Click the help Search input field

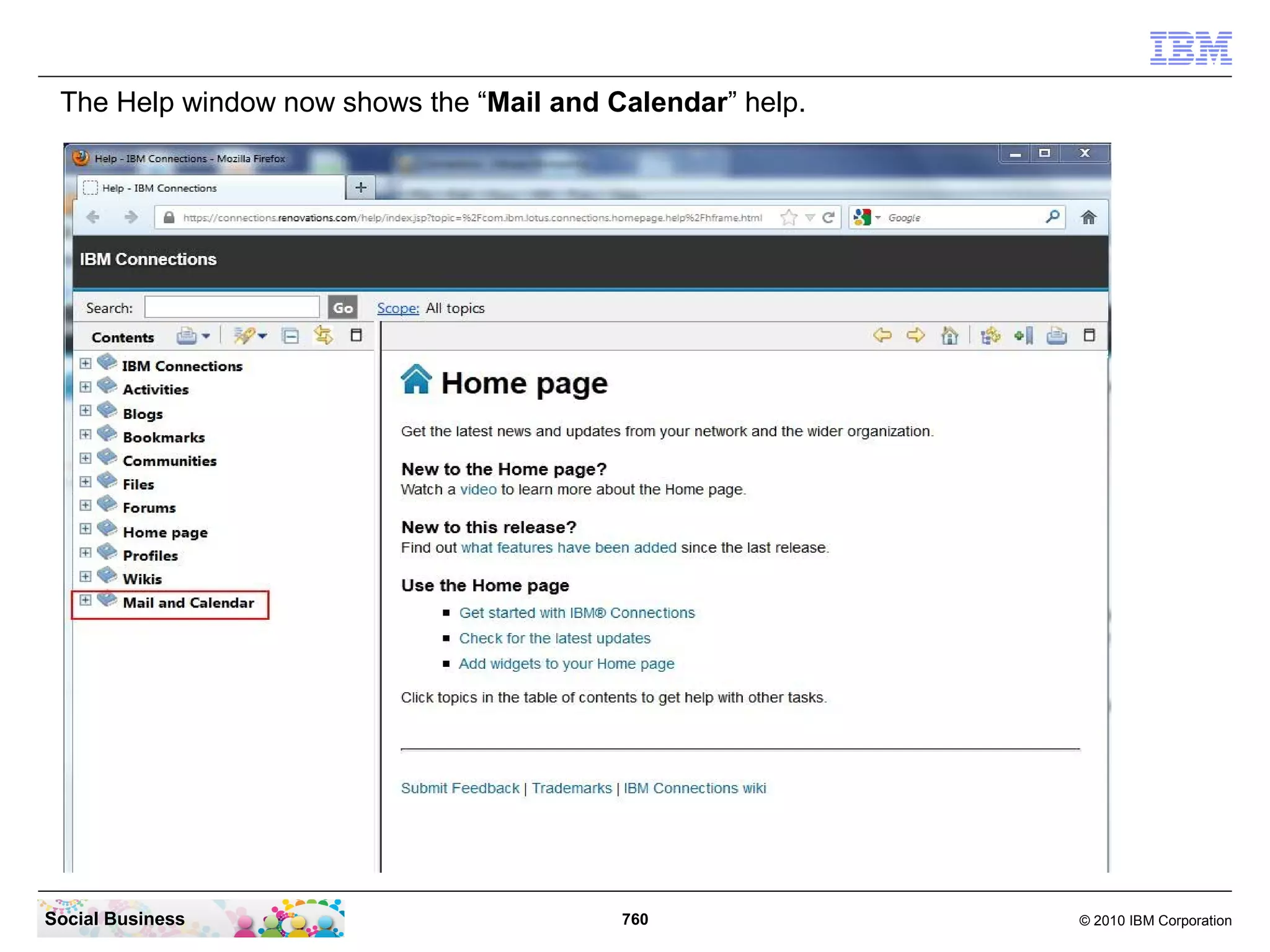(232, 307)
